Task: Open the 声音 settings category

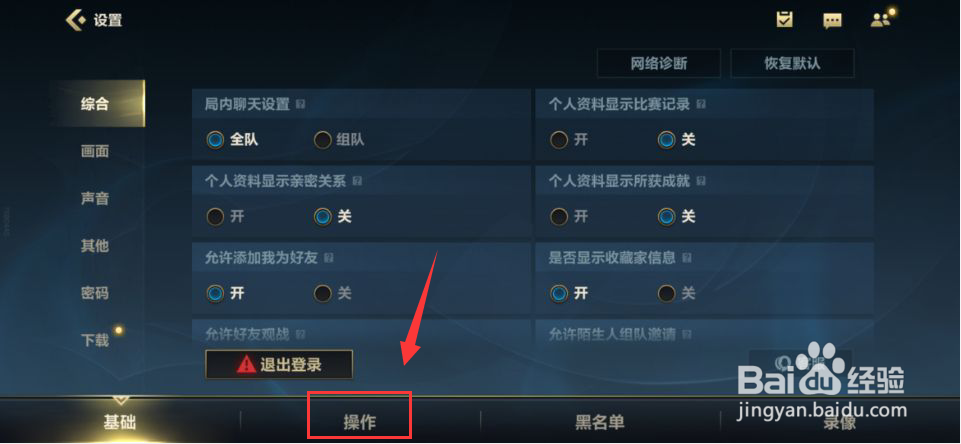Action: click(95, 198)
